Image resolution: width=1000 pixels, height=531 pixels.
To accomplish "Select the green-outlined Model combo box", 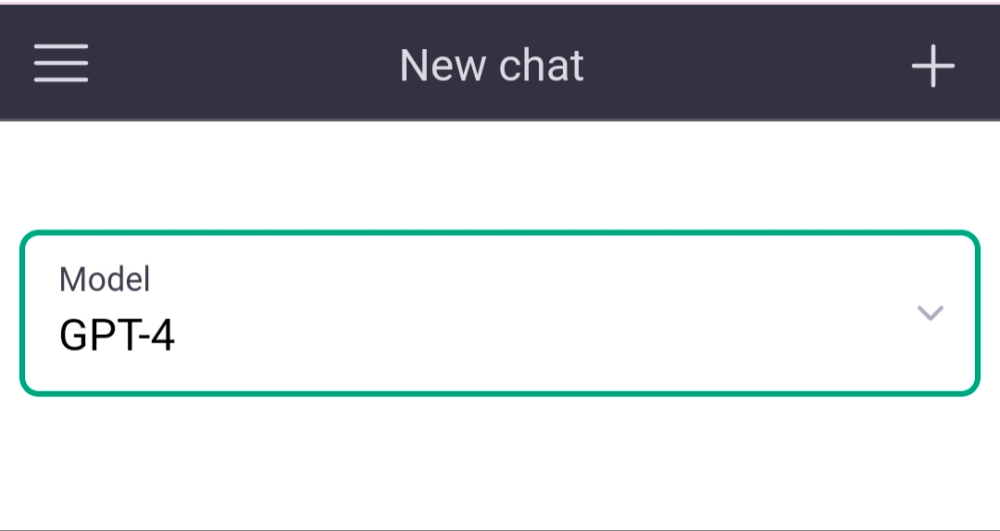I will pos(499,313).
